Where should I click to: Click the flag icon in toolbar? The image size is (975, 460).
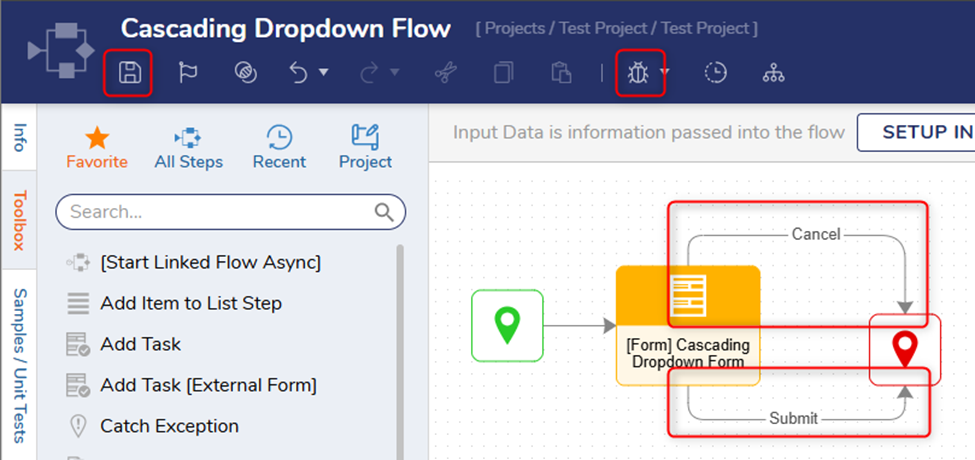tap(188, 73)
